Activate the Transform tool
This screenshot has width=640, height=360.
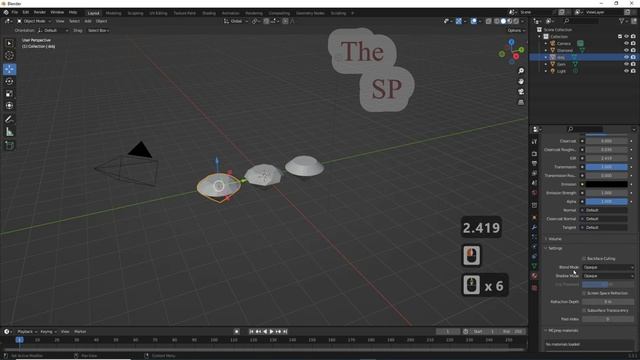(9, 106)
